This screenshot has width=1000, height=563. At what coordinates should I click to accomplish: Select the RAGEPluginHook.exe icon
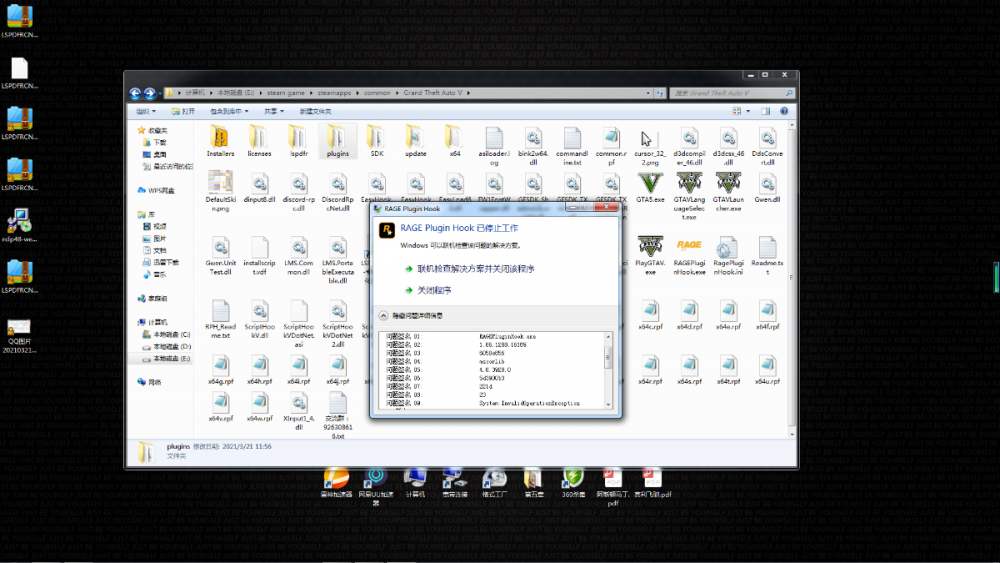pyautogui.click(x=689, y=255)
